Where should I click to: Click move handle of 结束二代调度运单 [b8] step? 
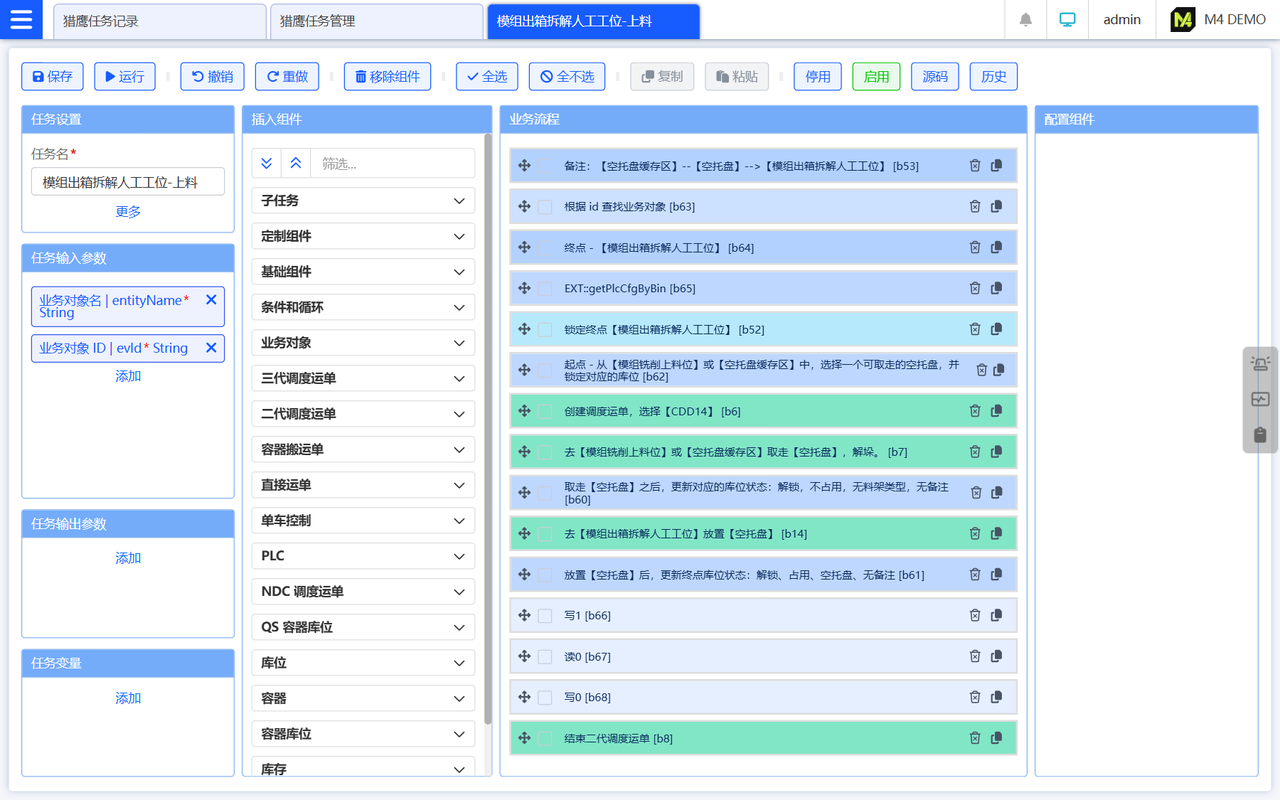[x=524, y=739]
